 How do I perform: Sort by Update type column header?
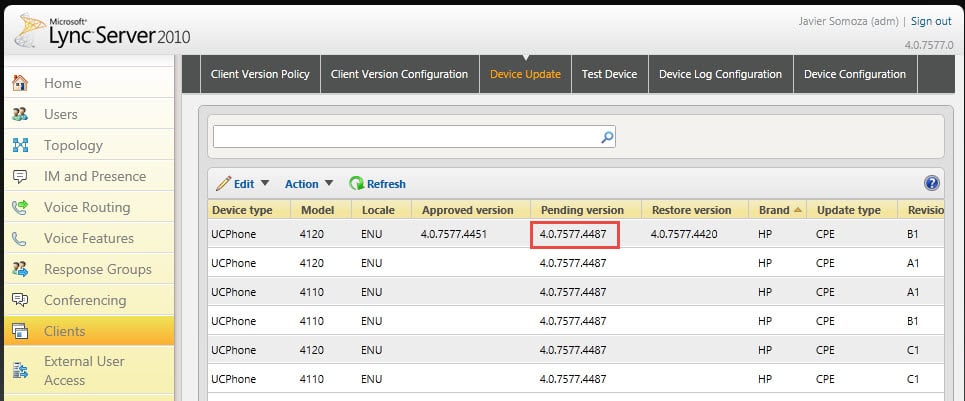click(x=852, y=210)
